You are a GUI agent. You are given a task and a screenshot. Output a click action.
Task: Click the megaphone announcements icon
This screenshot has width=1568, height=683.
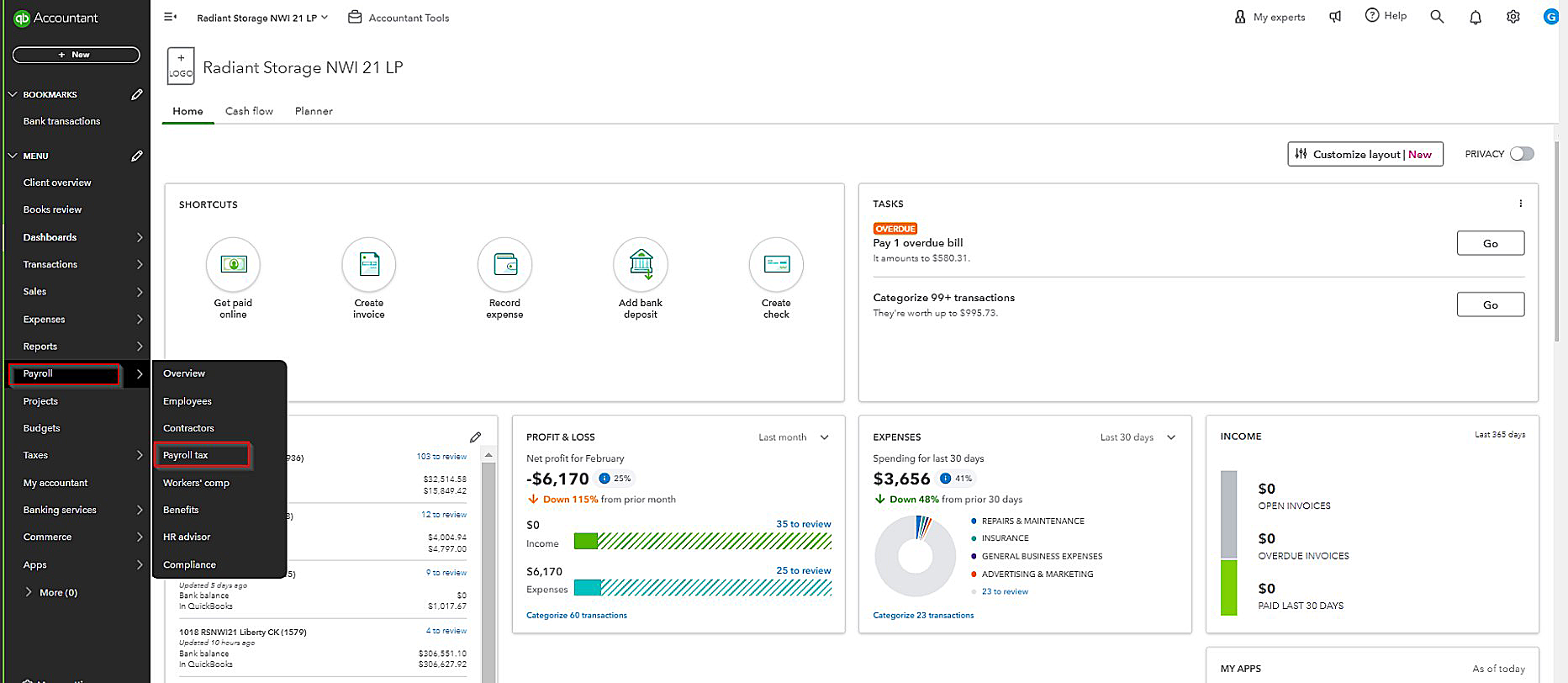1335,17
